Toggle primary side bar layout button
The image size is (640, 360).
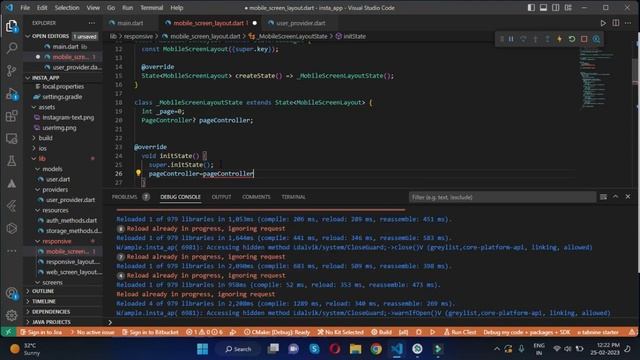[531, 8]
